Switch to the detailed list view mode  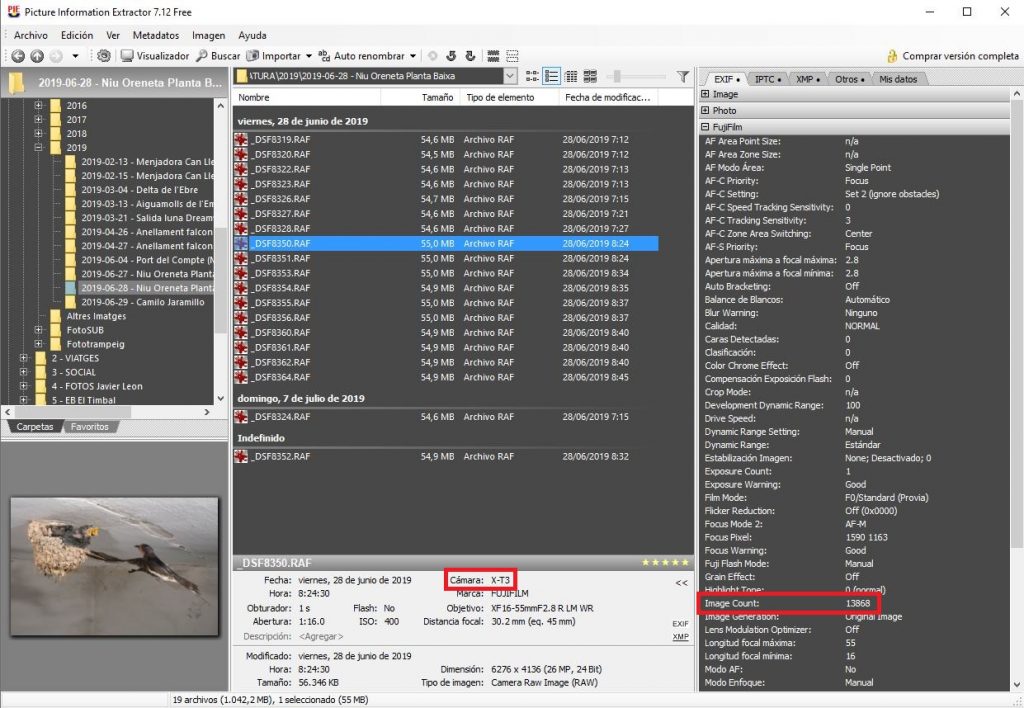coord(551,76)
